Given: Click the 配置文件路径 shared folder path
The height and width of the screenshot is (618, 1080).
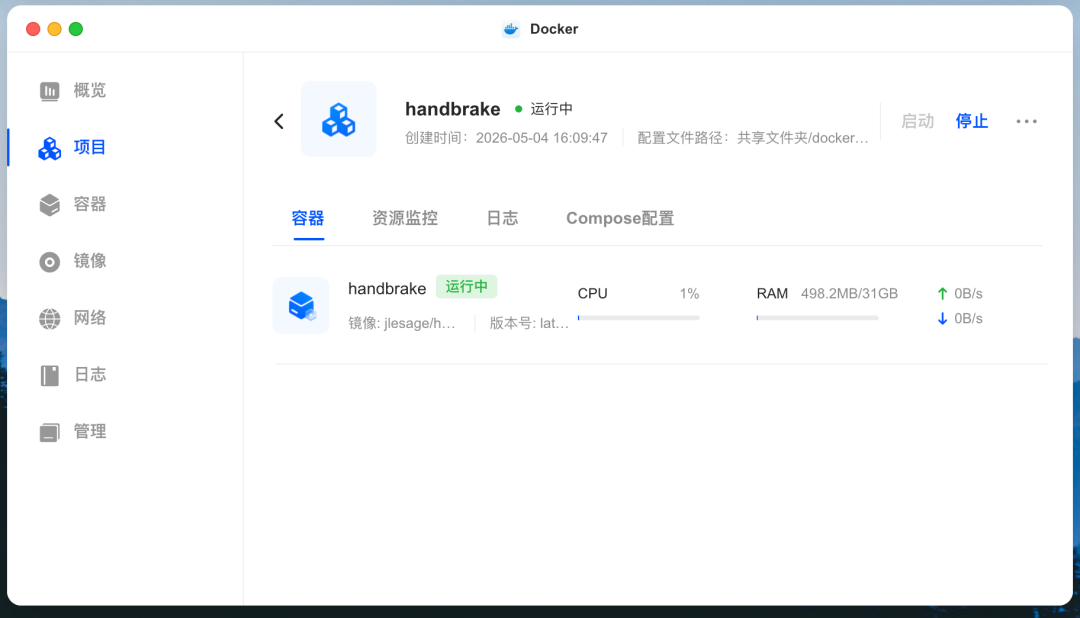Looking at the screenshot, I should (x=753, y=138).
